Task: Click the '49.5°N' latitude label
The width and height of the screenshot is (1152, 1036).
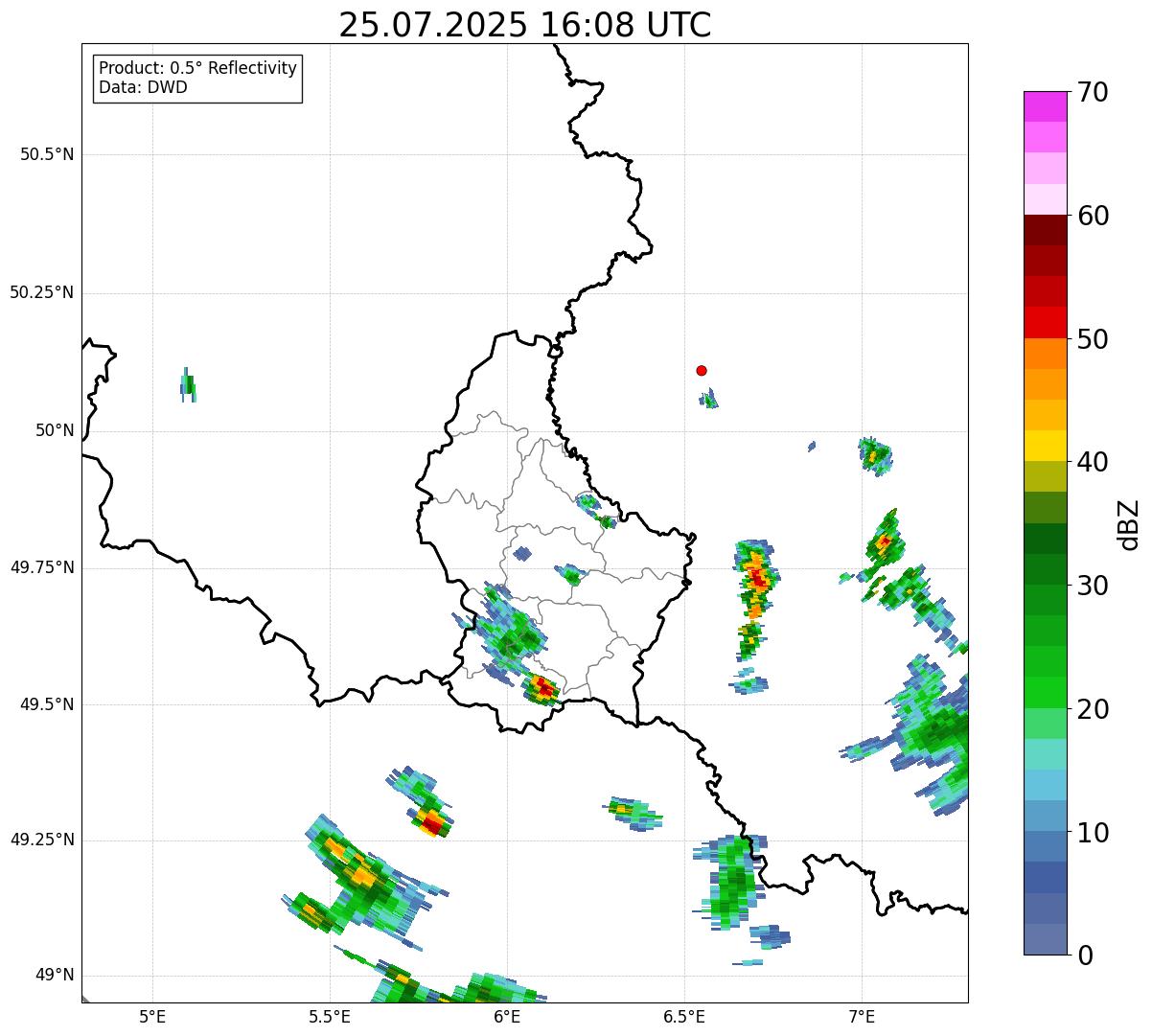Action: coord(47,704)
